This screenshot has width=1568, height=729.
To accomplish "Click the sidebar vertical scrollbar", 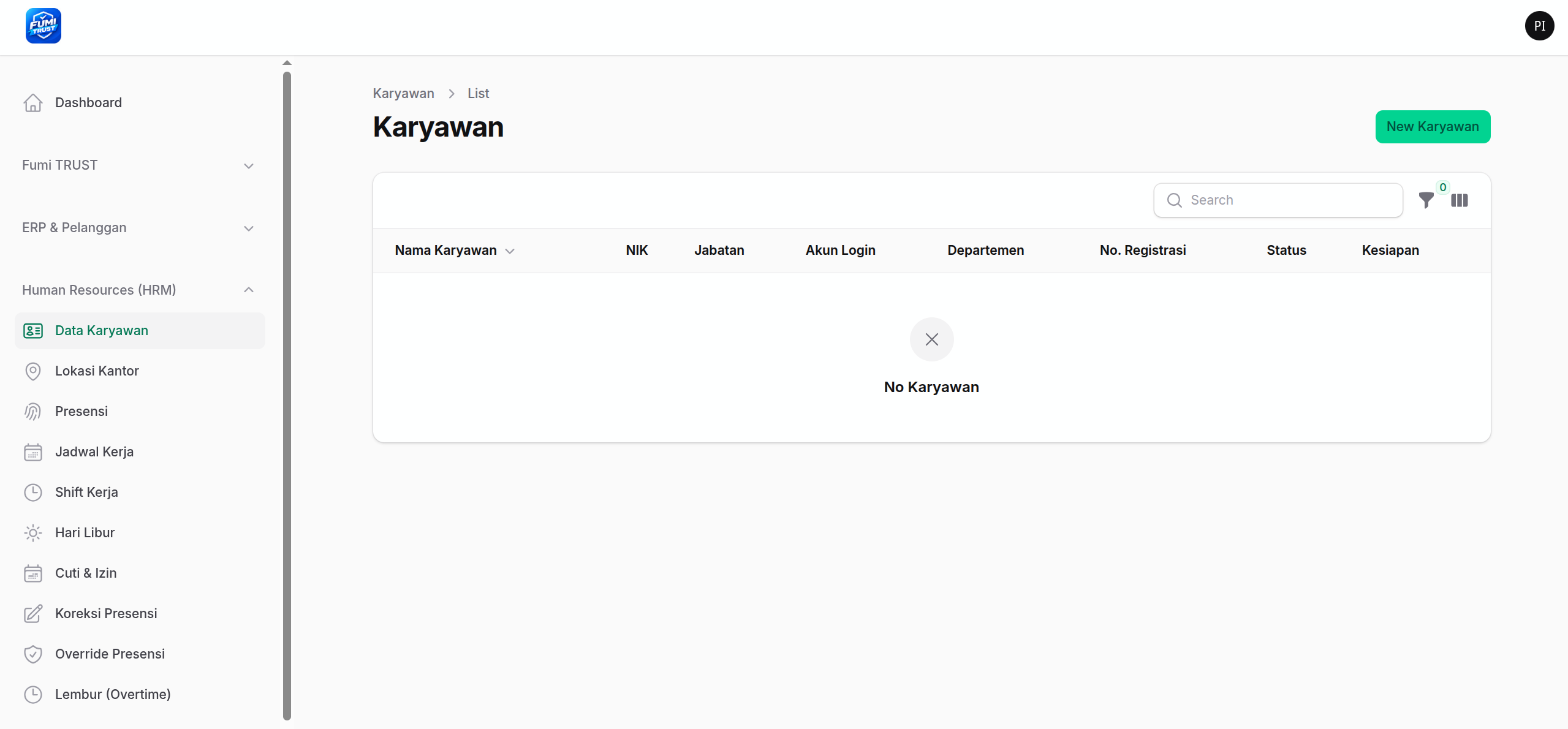I will pyautogui.click(x=287, y=396).
